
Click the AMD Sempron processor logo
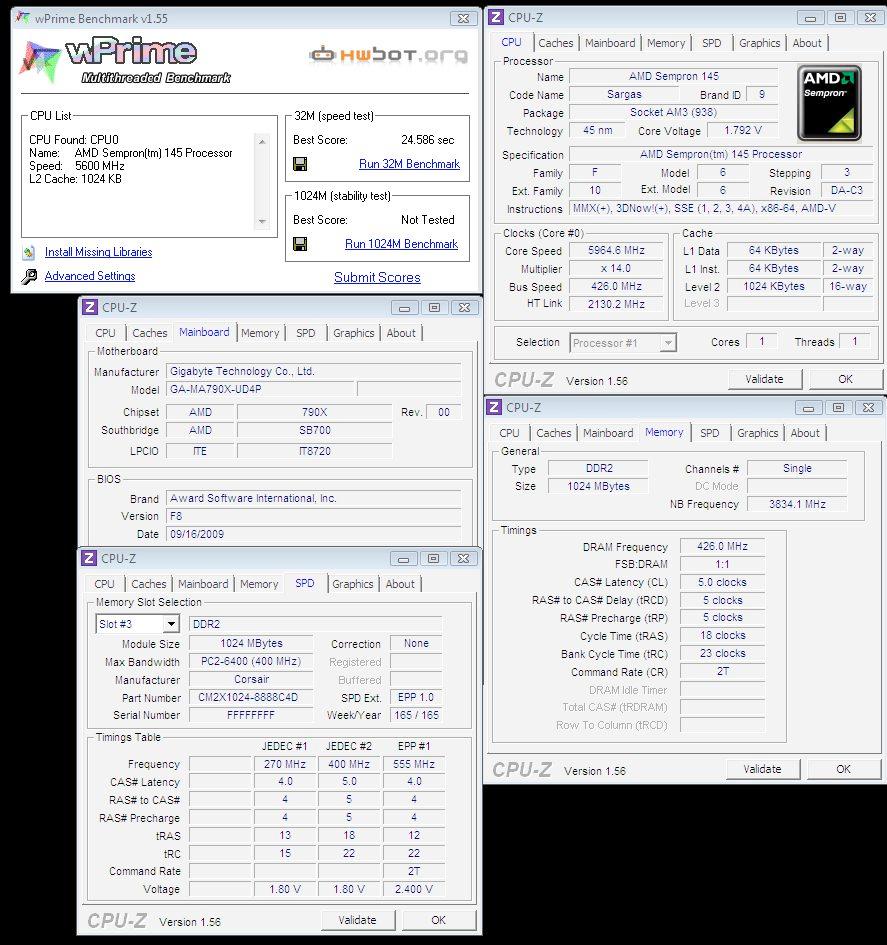(829, 103)
